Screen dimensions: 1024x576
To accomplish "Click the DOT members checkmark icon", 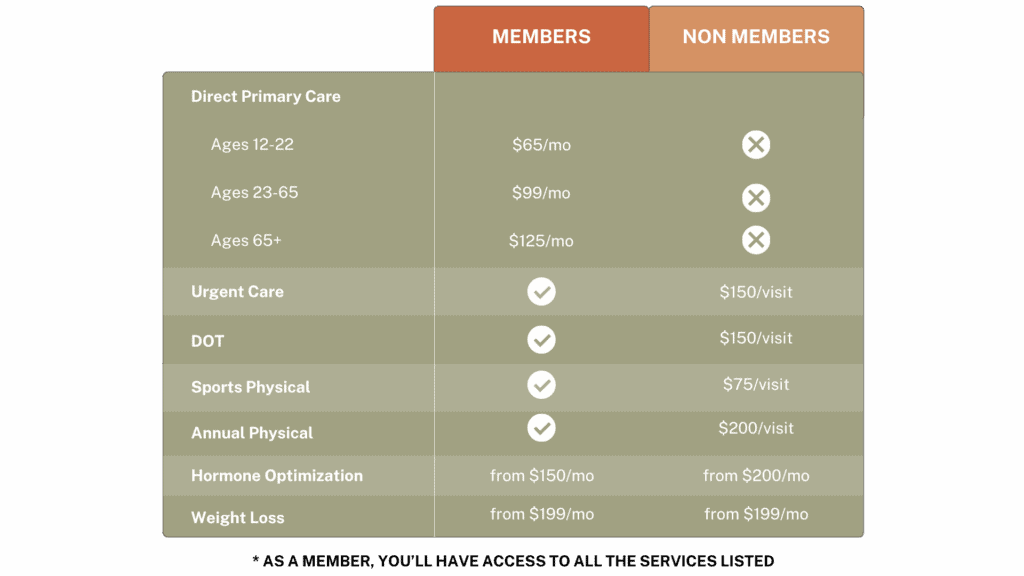I will pyautogui.click(x=541, y=340).
